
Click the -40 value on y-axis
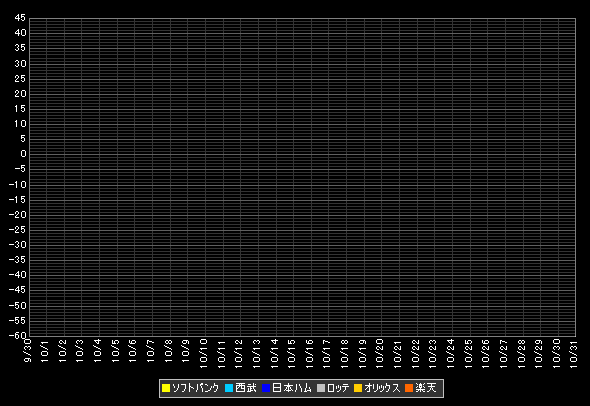[x=18, y=275]
